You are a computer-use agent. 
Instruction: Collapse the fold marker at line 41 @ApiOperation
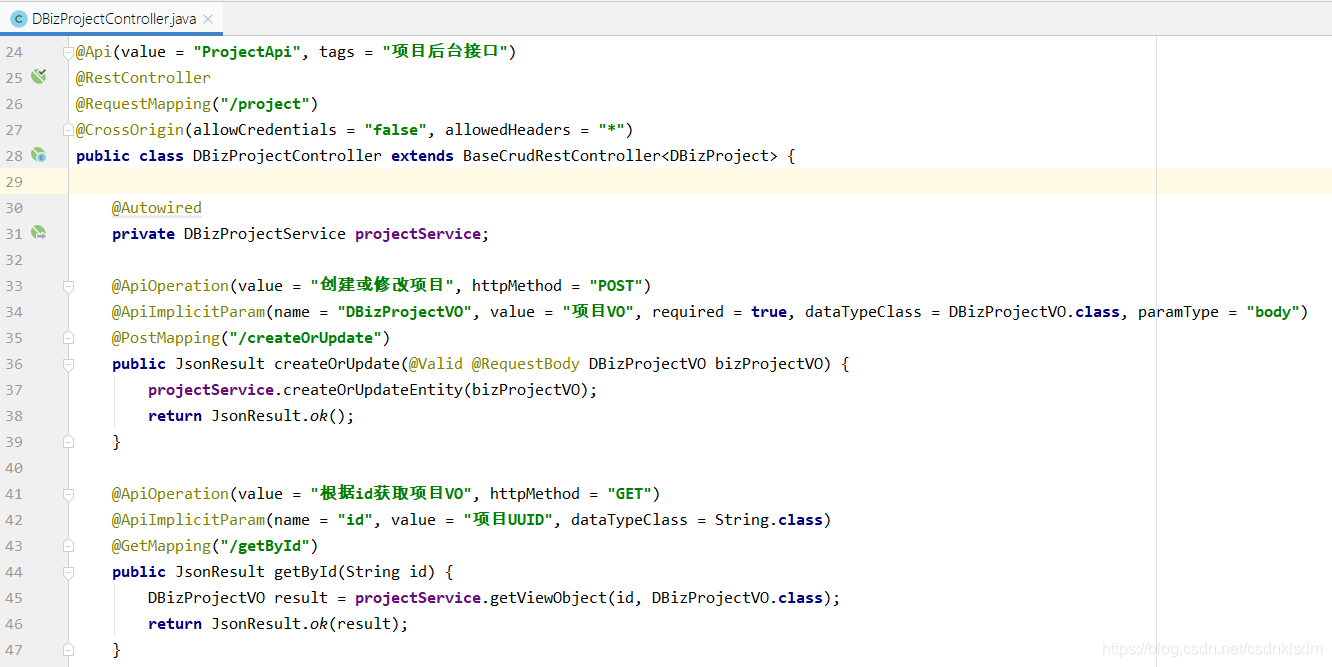point(68,493)
